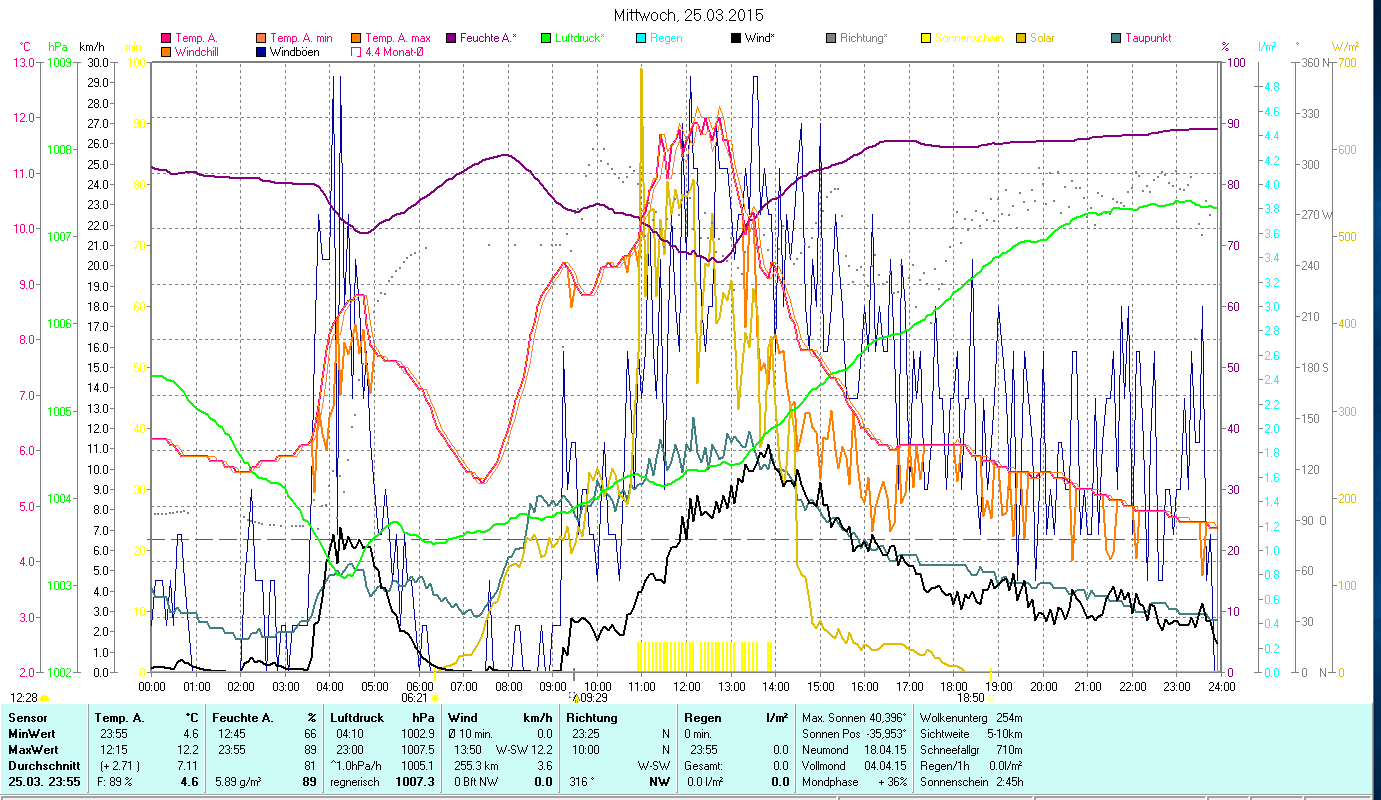The width and height of the screenshot is (1381, 800).
Task: Click the 'Richtung' table column header
Action: click(x=592, y=718)
